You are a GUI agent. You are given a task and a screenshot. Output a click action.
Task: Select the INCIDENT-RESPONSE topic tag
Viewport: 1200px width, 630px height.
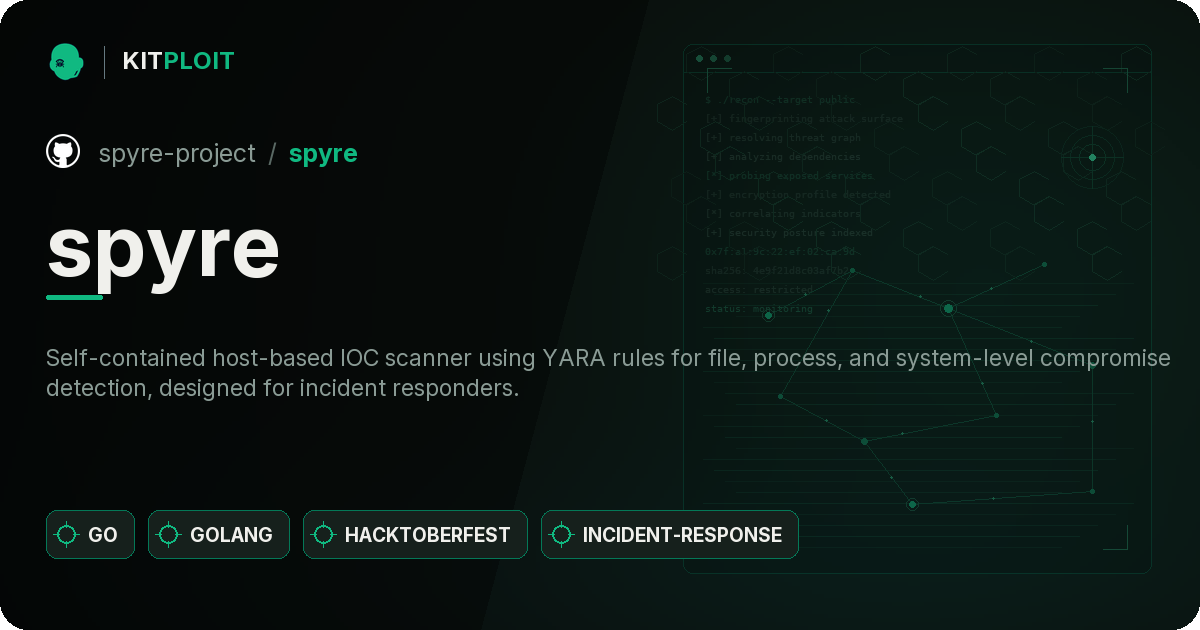[x=670, y=535]
